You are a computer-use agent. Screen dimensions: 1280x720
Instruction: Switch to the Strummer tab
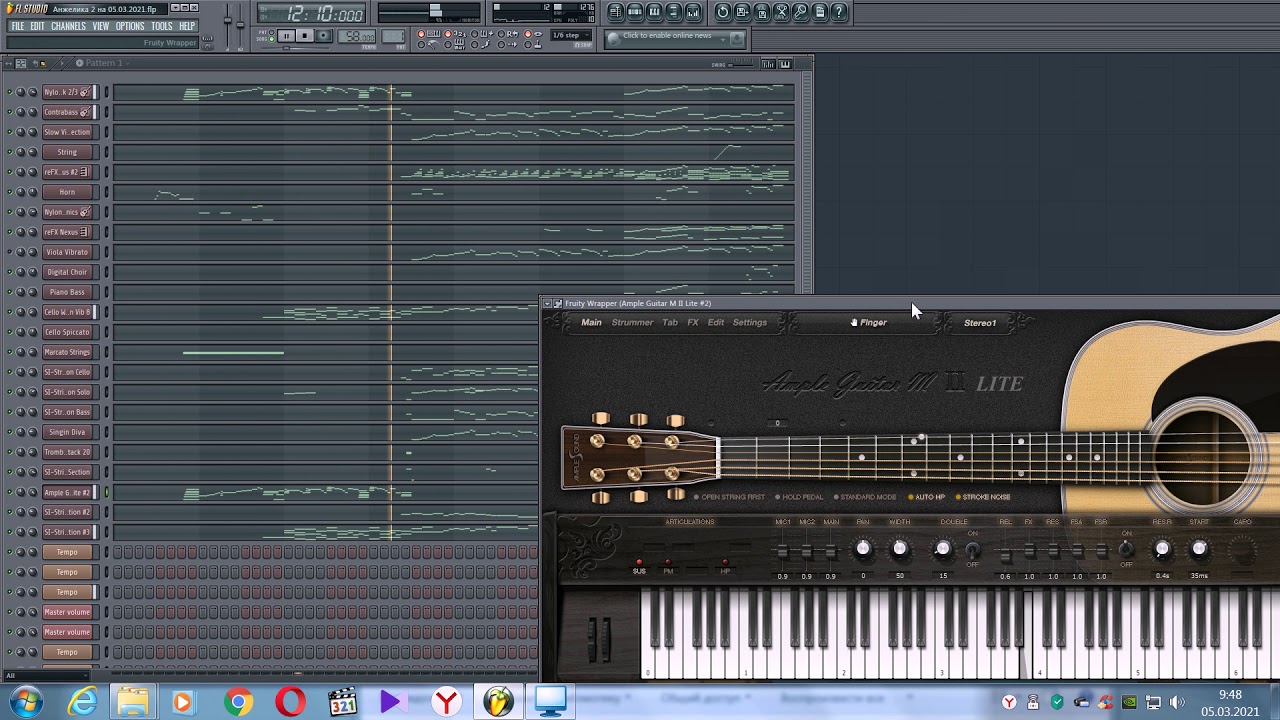[x=632, y=323]
